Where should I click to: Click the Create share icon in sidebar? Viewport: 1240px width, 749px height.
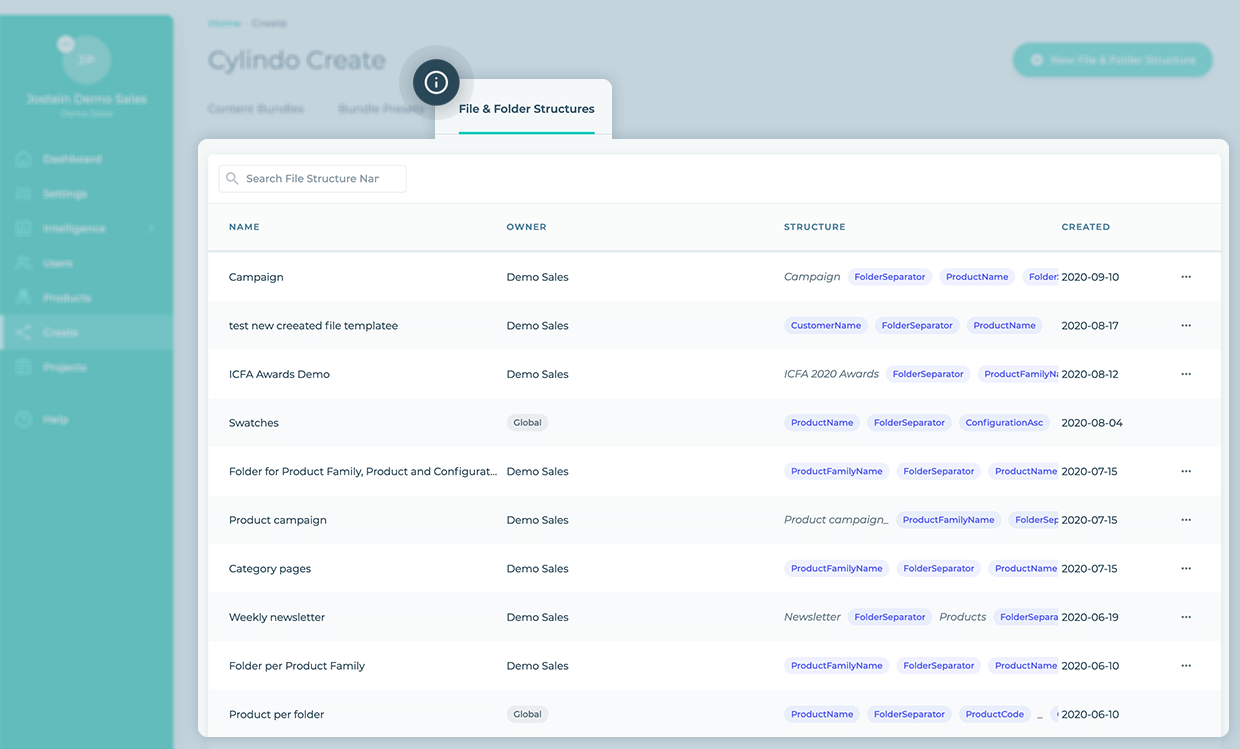[x=22, y=332]
